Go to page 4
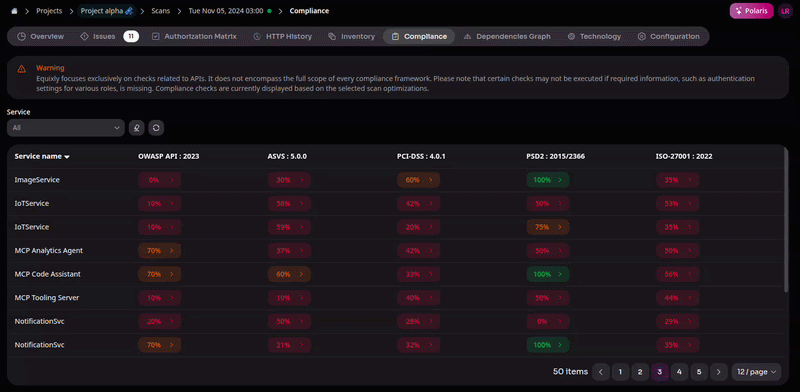Image resolution: width=800 pixels, height=392 pixels. (x=679, y=372)
